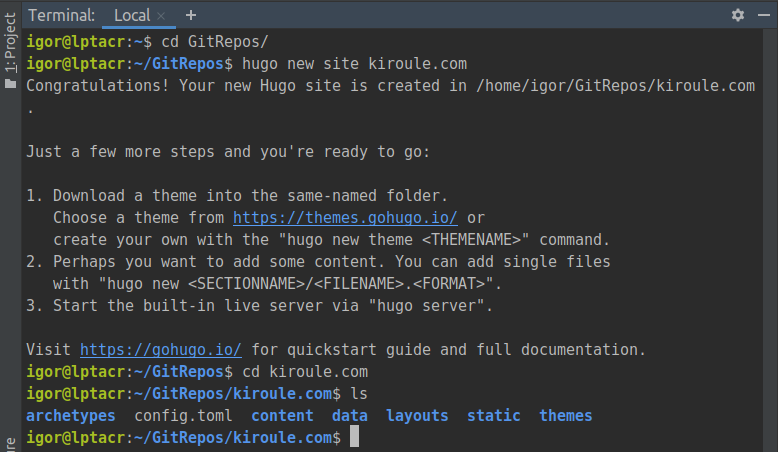Click the 'themes' directory name
Viewport: 778px width, 452px height.
click(x=566, y=416)
